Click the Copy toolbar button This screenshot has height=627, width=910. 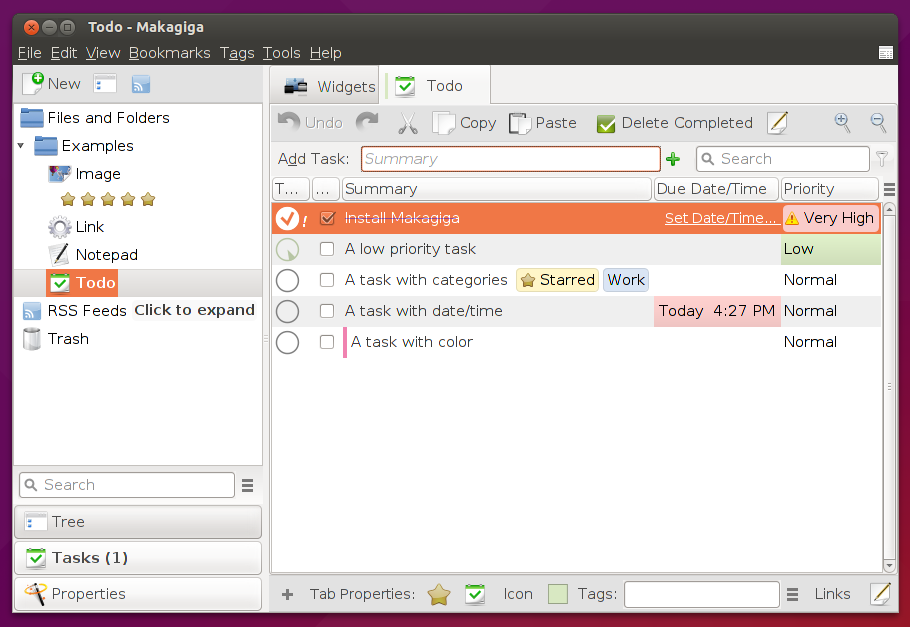click(x=464, y=123)
